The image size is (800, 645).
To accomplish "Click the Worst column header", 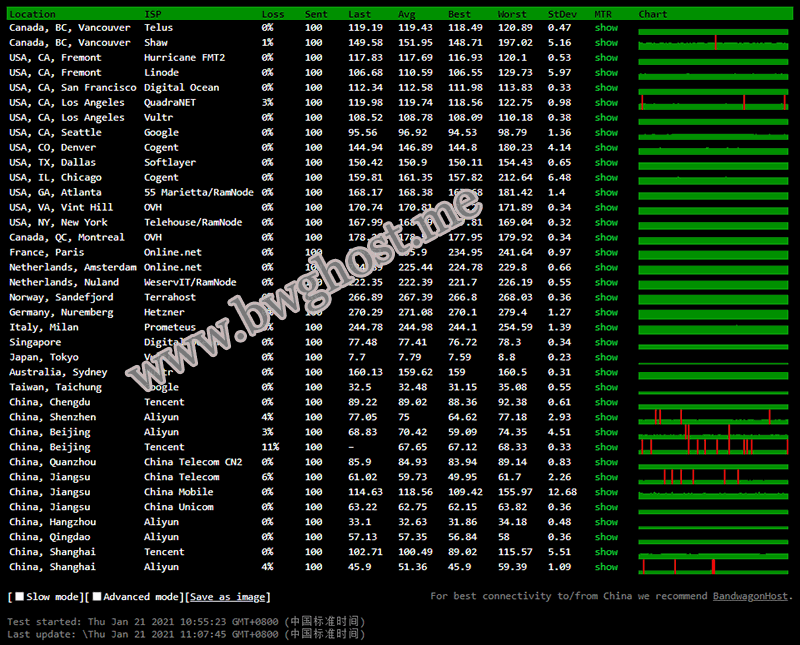I will point(512,14).
